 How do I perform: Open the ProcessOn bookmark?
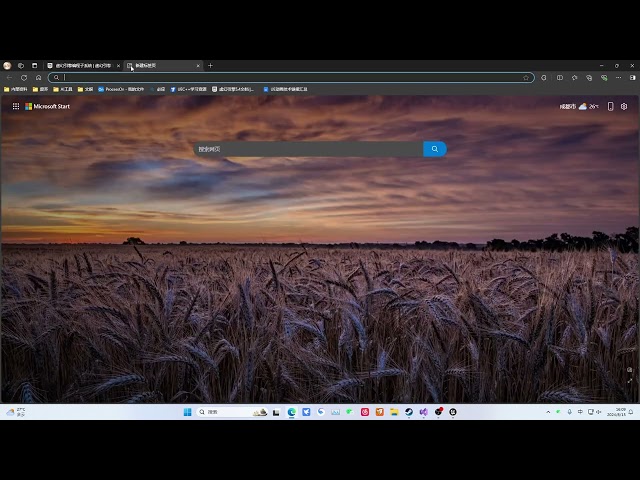(121, 89)
